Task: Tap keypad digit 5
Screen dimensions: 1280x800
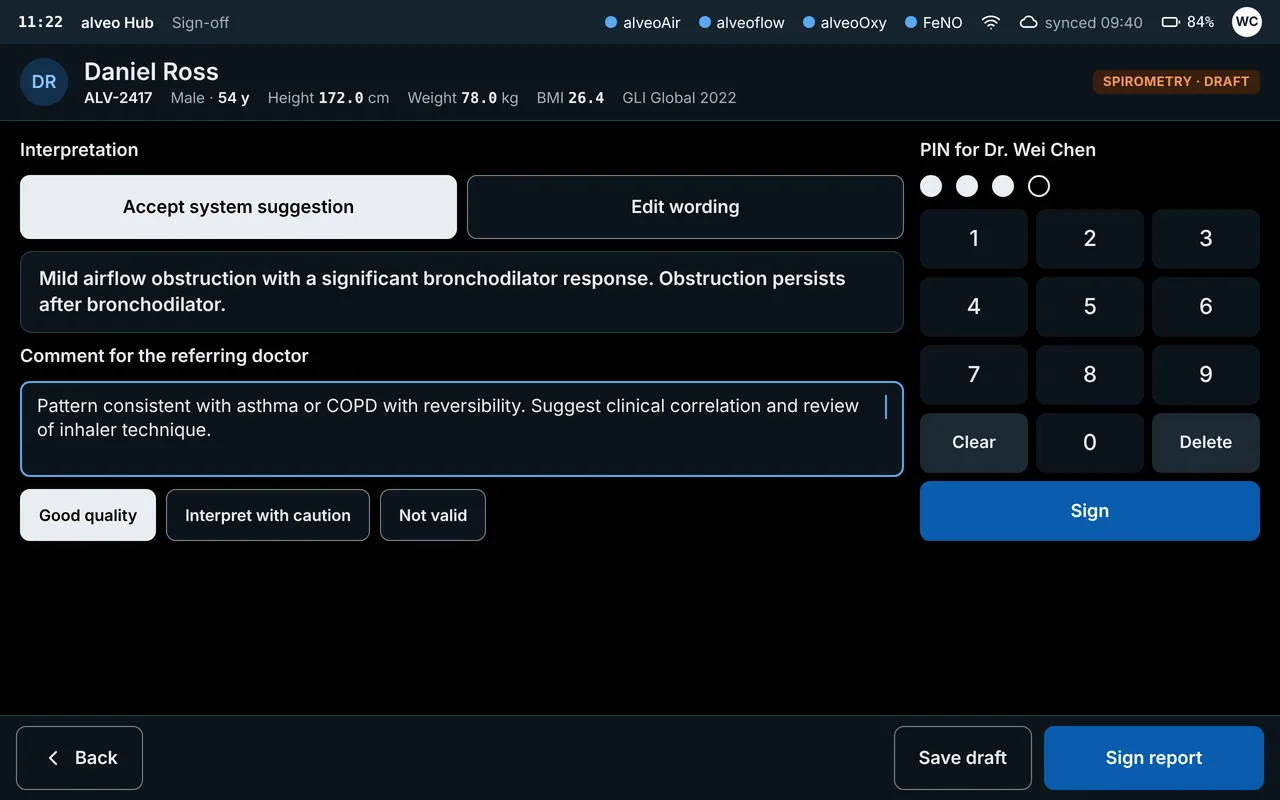Action: pyautogui.click(x=1090, y=306)
